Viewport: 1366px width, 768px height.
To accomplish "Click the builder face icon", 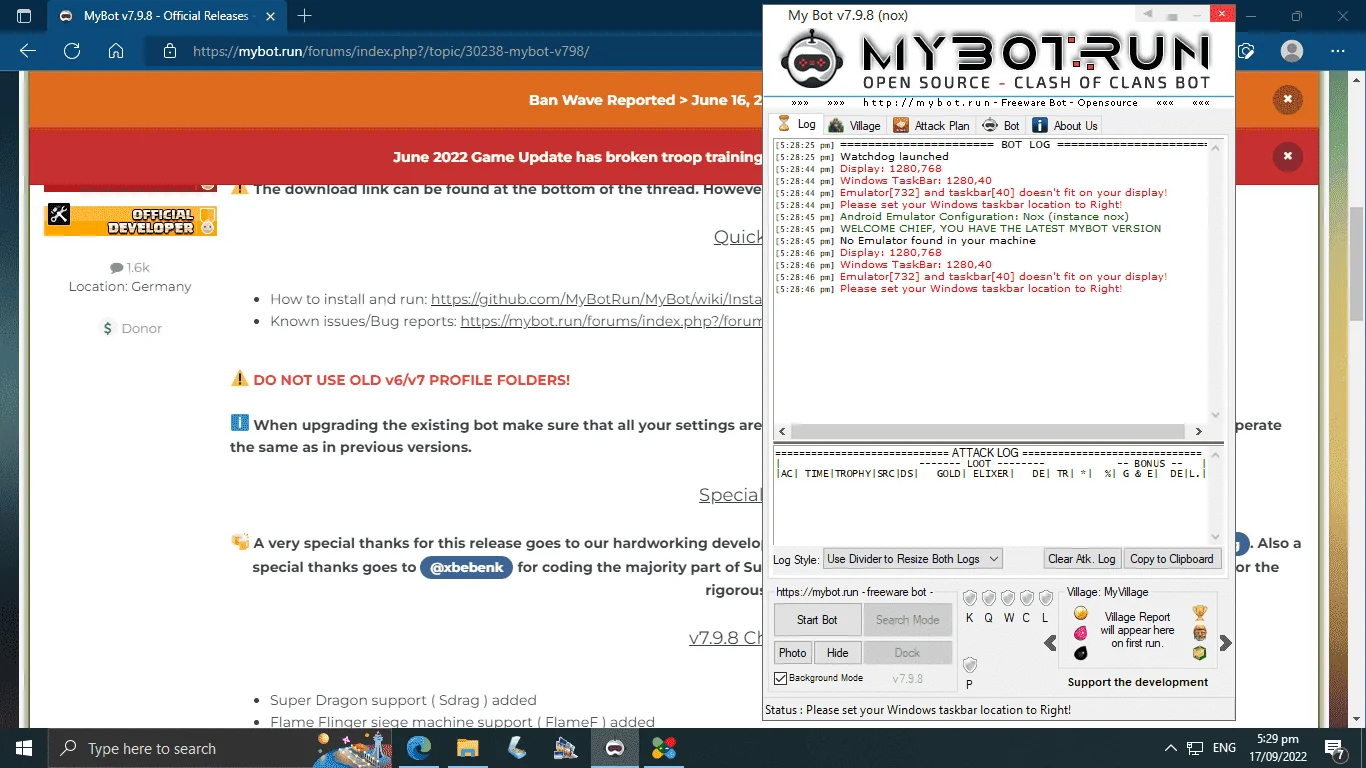I will [1200, 633].
